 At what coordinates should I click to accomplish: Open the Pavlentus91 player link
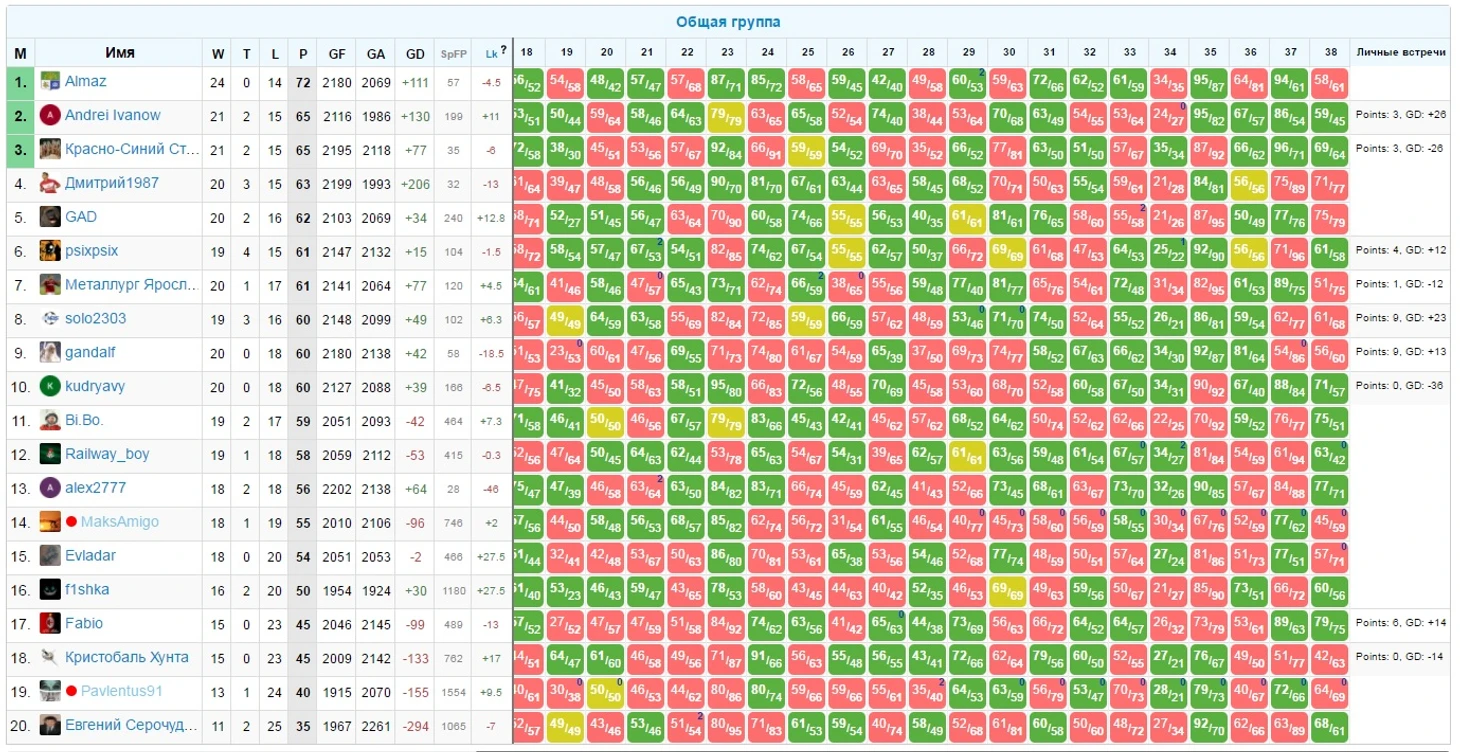tap(122, 691)
